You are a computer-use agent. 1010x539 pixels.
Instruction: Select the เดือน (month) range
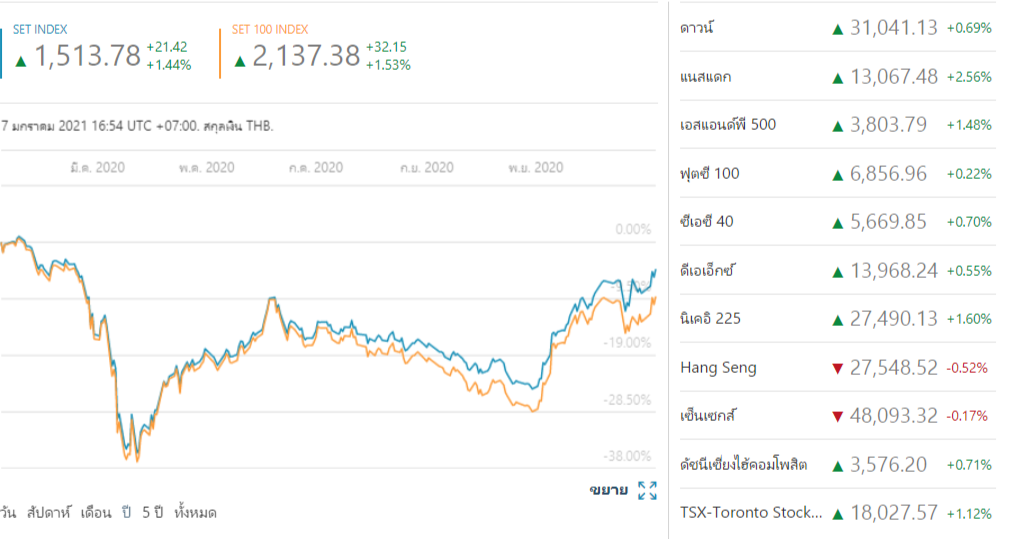point(103,512)
